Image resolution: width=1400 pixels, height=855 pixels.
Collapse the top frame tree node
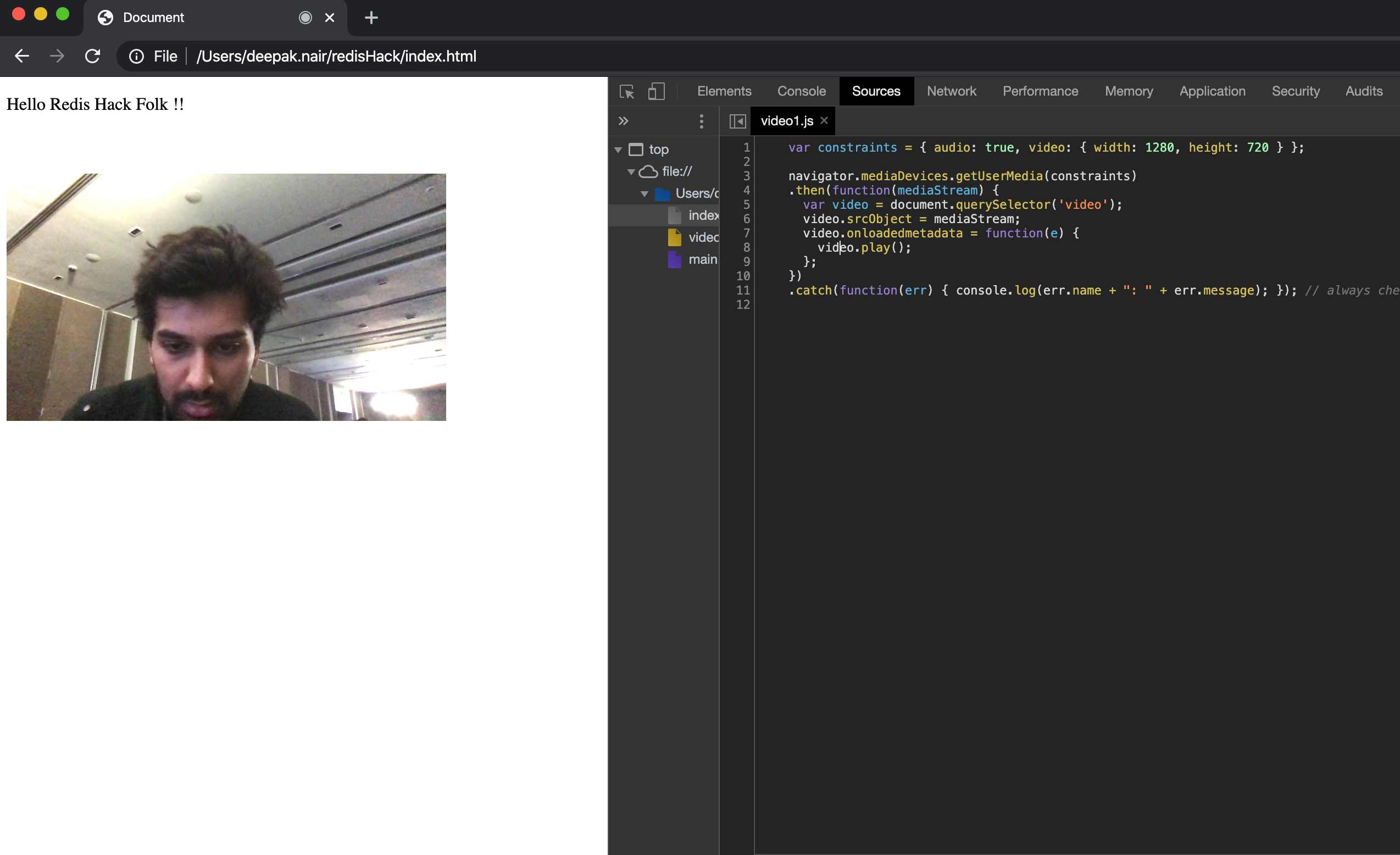point(618,150)
